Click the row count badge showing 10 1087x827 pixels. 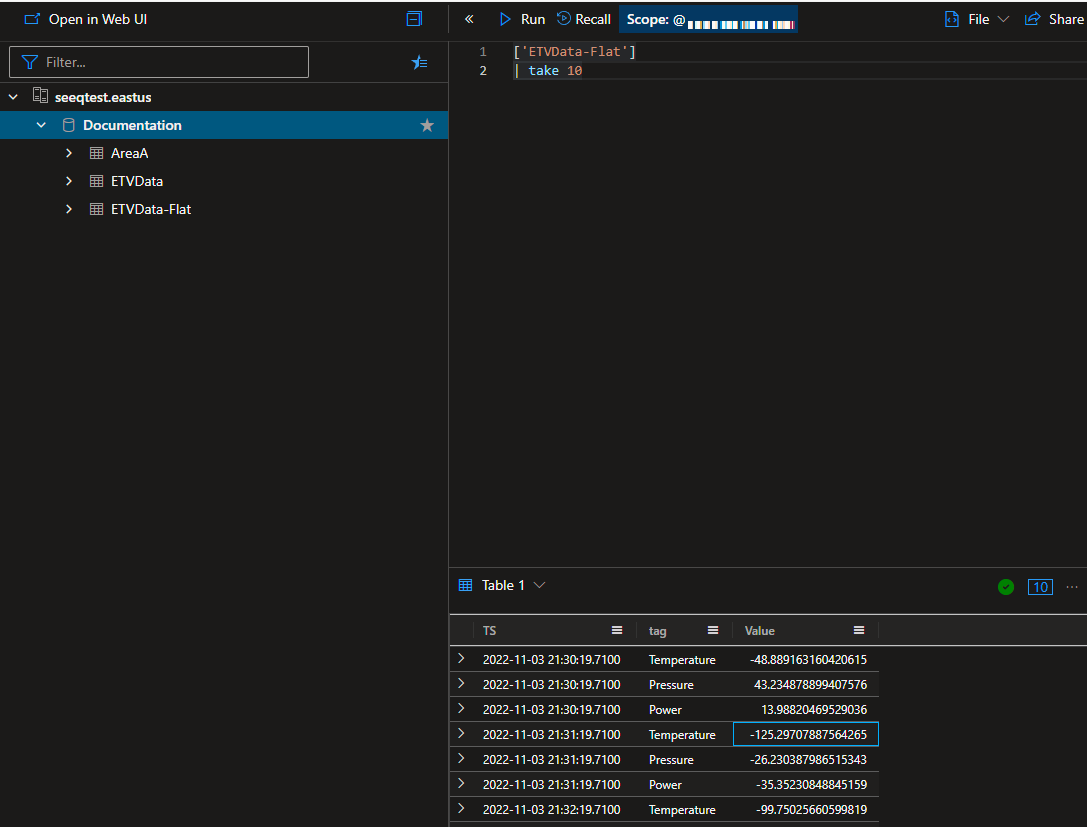click(1040, 587)
